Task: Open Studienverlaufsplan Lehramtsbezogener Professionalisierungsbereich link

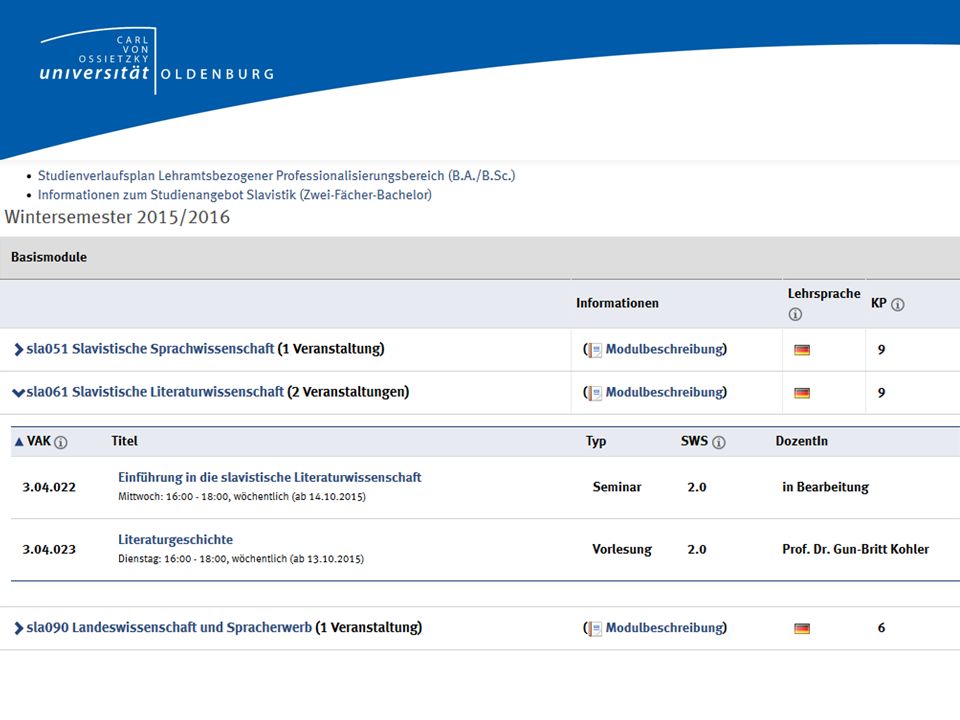Action: pyautogui.click(x=276, y=176)
